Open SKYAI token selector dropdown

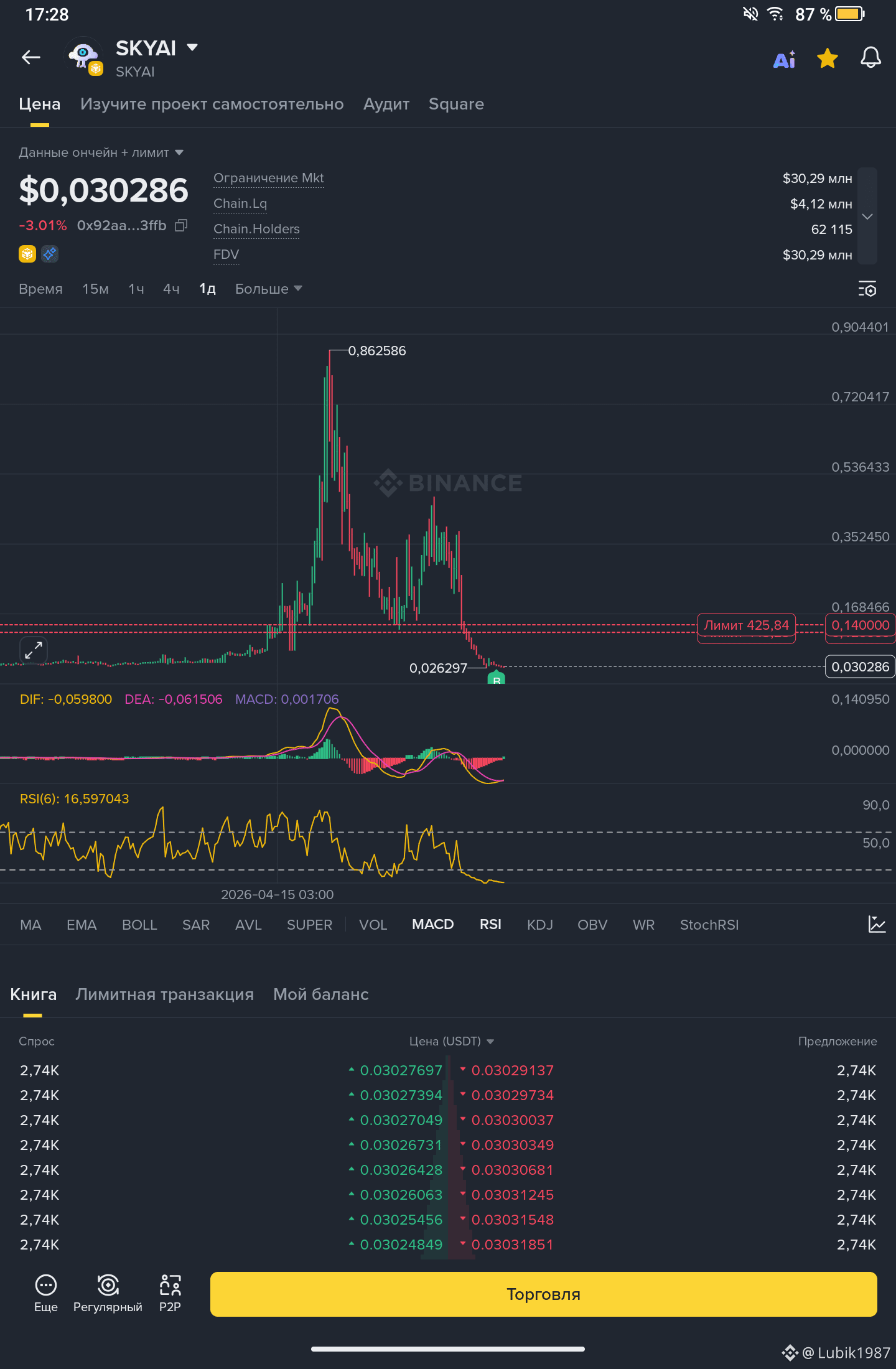click(x=192, y=47)
